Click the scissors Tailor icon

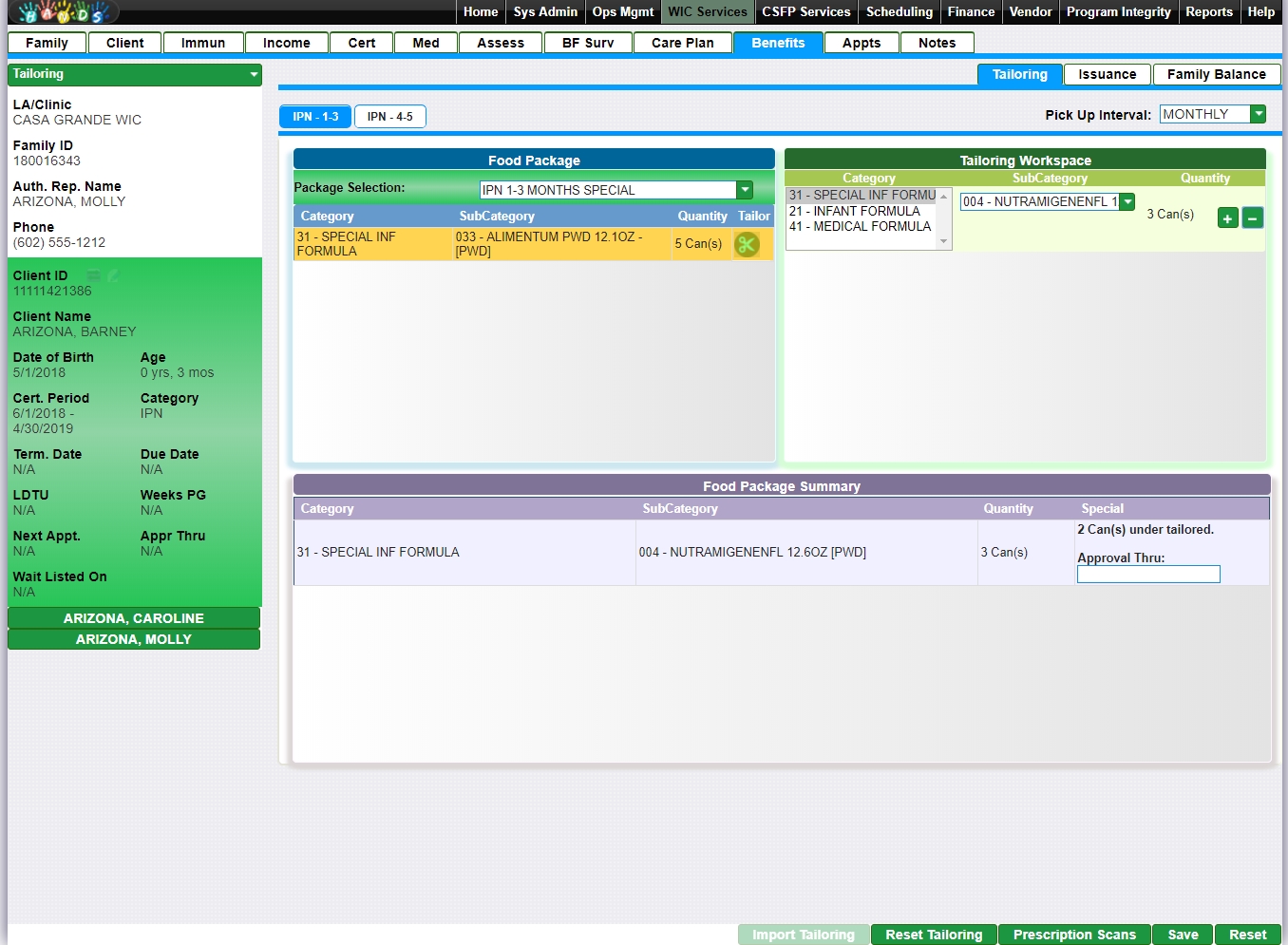coord(747,244)
